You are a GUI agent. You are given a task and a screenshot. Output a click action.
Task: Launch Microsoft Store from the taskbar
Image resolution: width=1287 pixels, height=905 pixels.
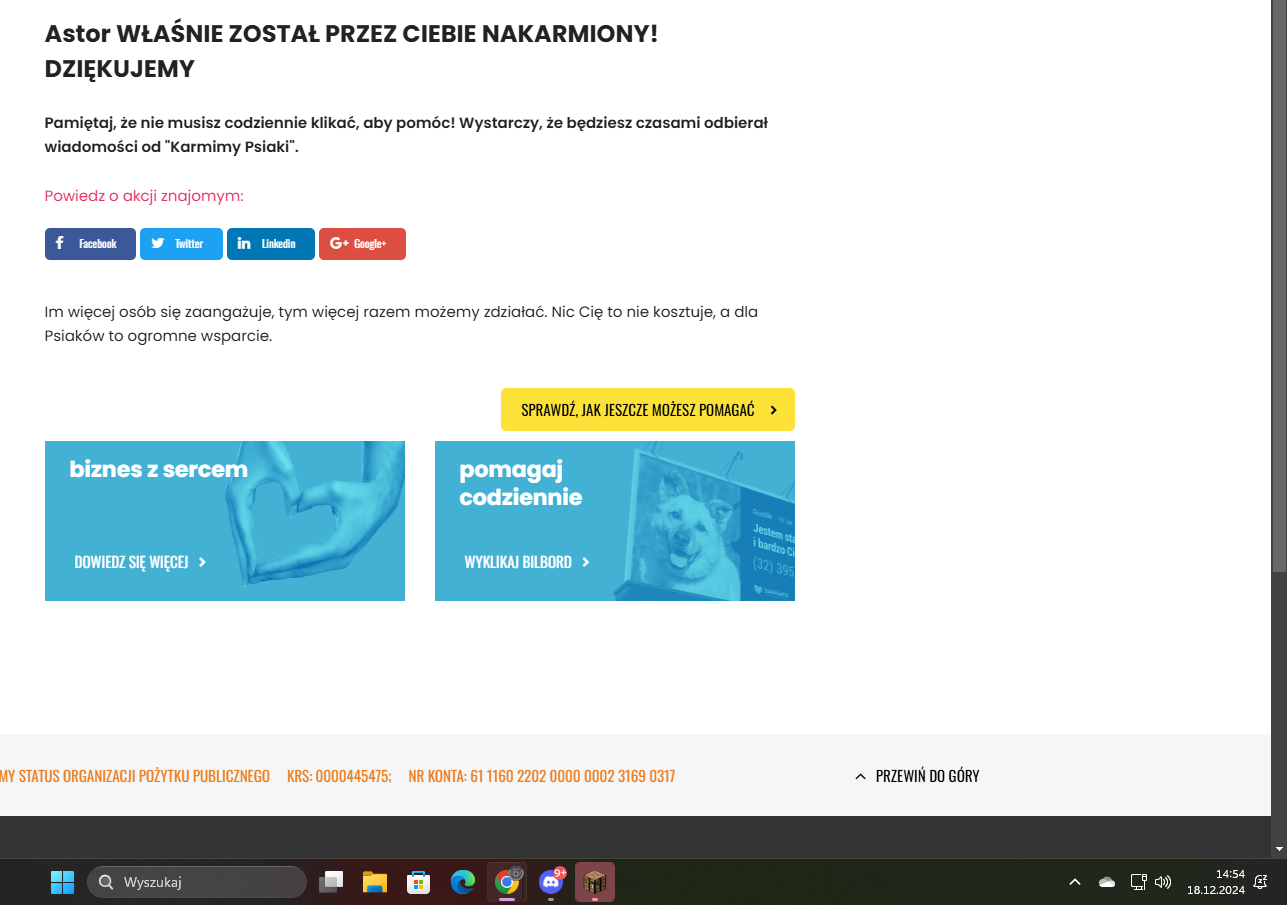(419, 882)
